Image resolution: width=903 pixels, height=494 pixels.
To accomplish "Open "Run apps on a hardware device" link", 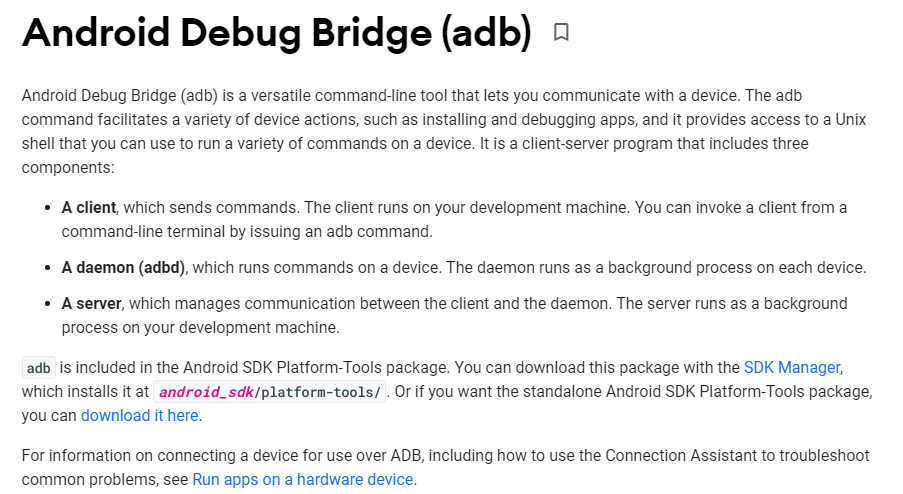I will (x=303, y=479).
